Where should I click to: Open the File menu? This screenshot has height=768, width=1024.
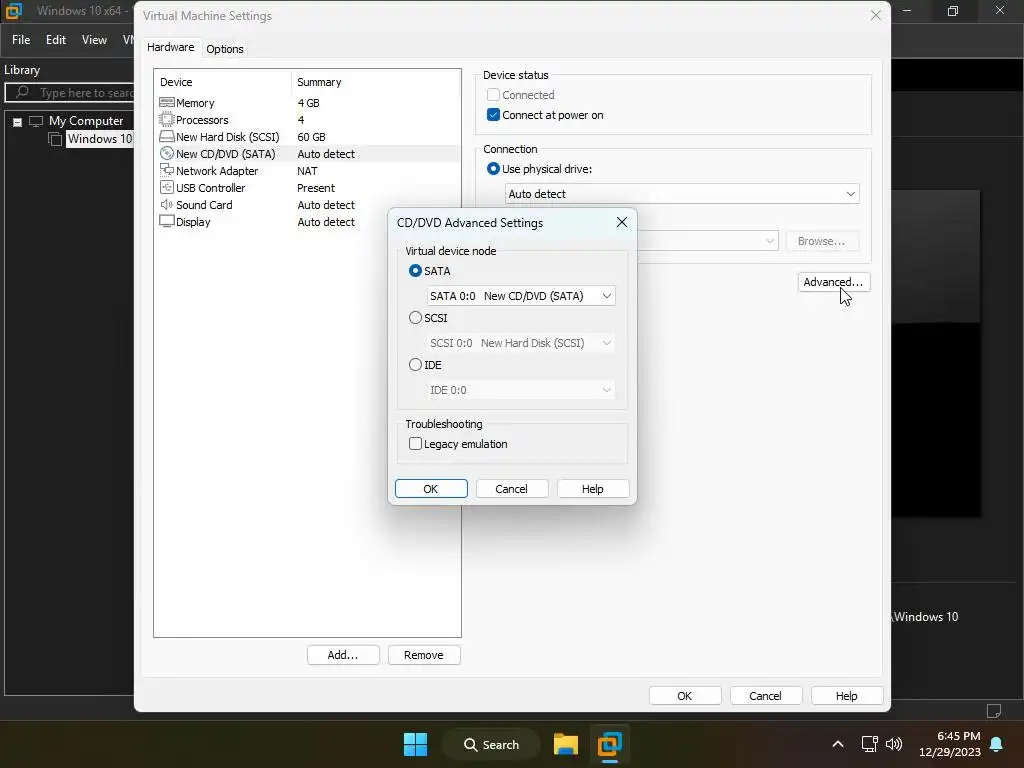21,40
